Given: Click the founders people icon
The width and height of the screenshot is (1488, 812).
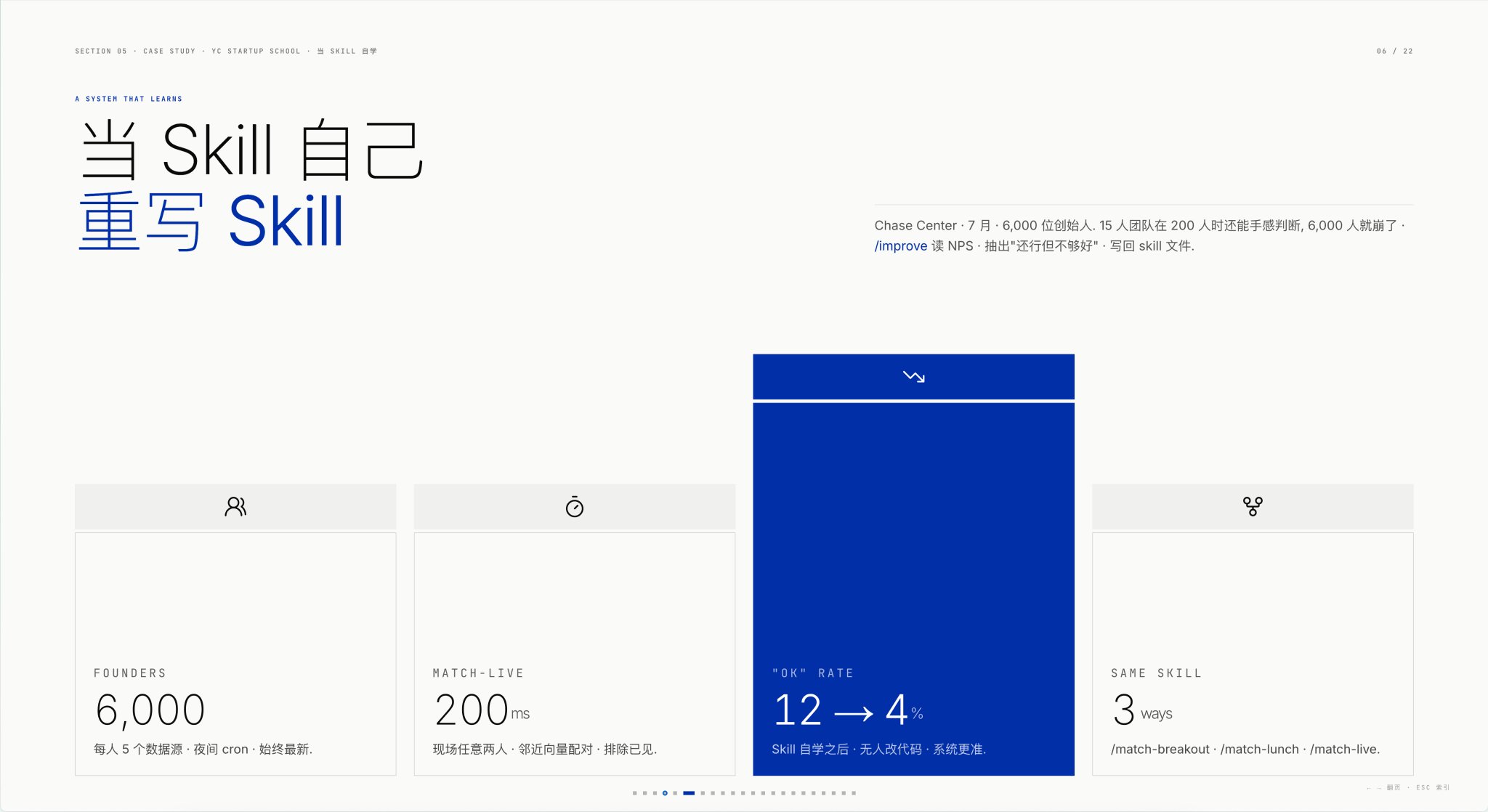Looking at the screenshot, I should [x=235, y=506].
